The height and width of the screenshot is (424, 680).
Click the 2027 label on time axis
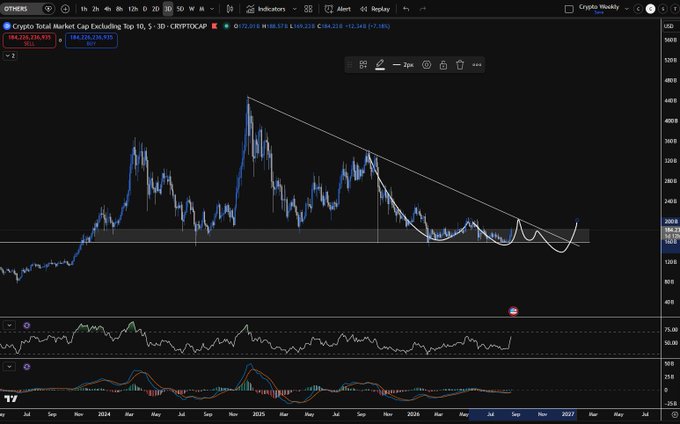[568, 414]
